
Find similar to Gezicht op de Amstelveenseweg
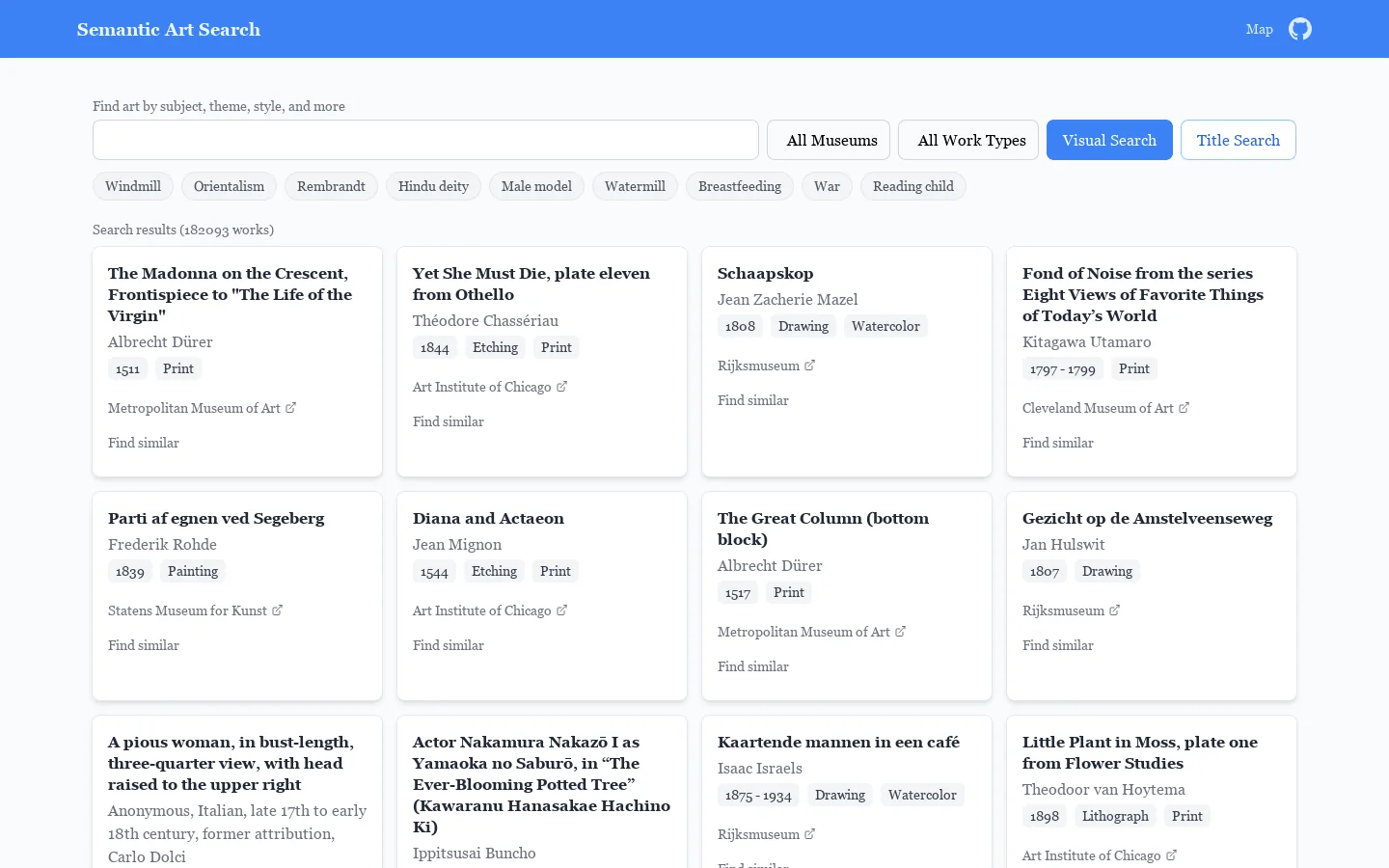click(x=1058, y=645)
